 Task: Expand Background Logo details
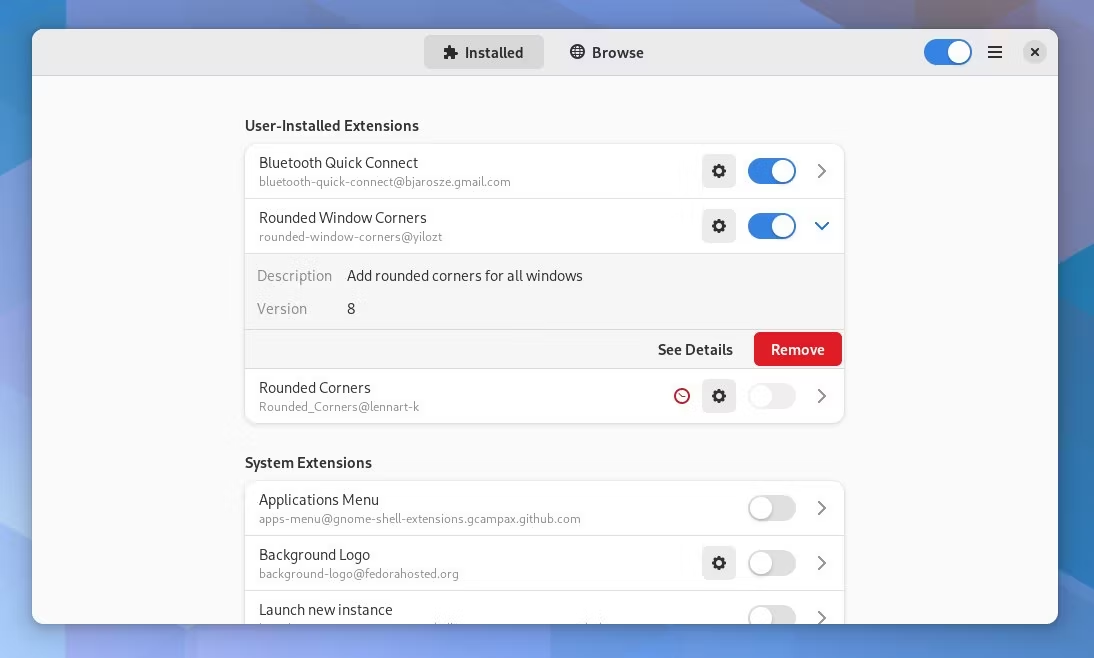pos(822,563)
